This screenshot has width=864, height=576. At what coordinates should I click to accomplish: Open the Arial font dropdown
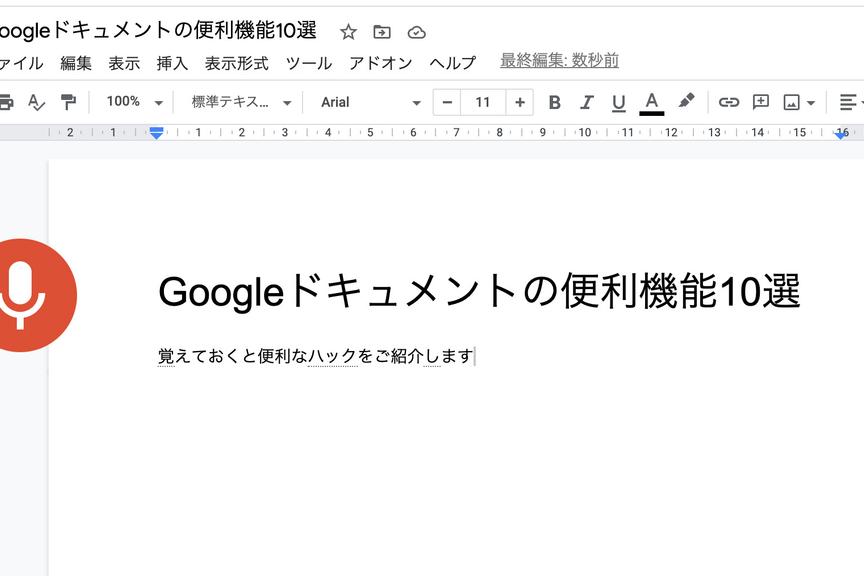pos(370,102)
